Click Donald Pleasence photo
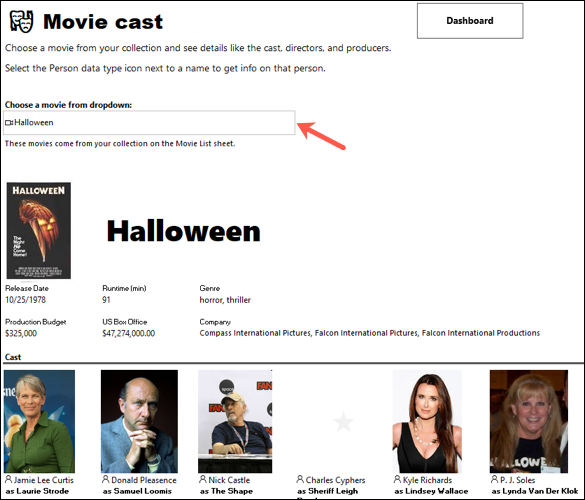 click(139, 421)
